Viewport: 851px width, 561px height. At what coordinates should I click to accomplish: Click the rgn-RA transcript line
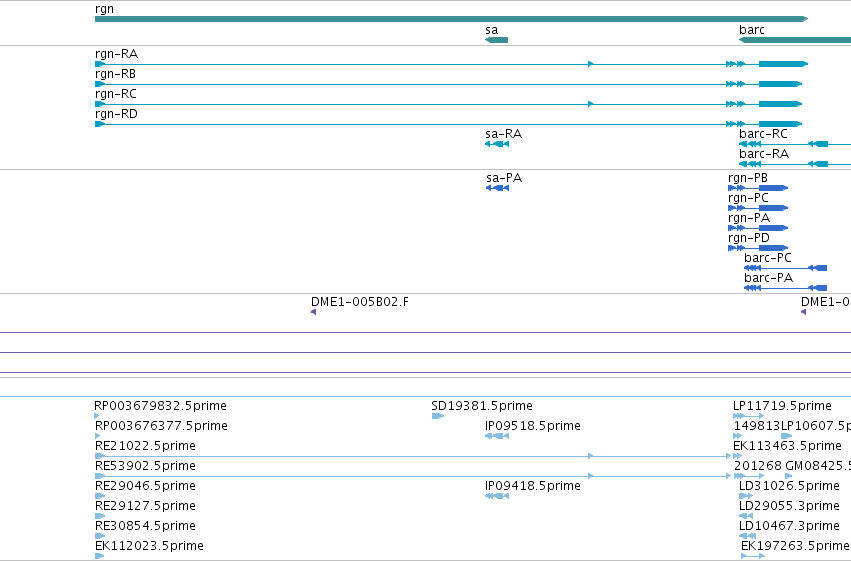tap(452, 64)
